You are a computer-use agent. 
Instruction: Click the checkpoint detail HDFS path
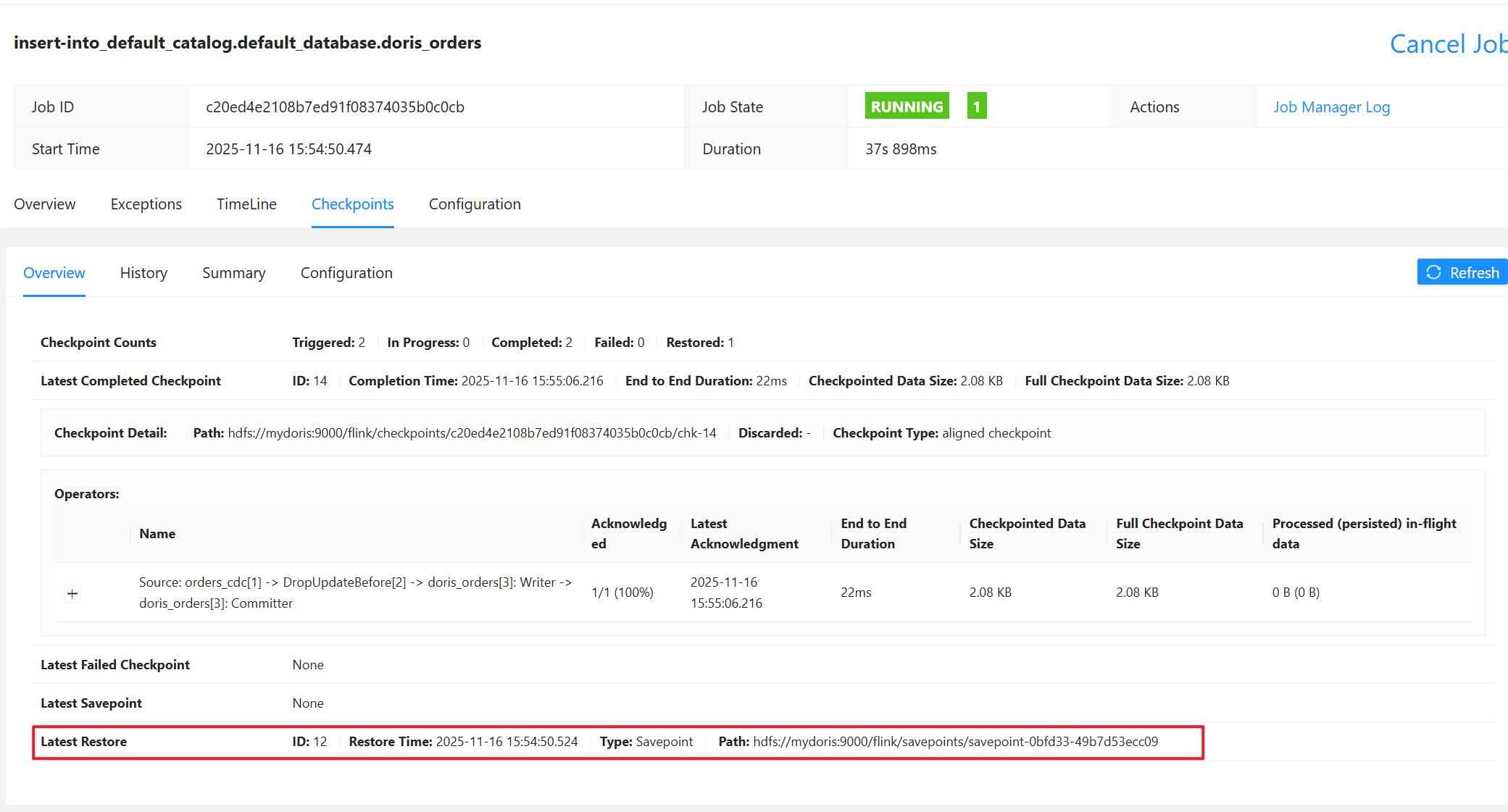[x=472, y=433]
